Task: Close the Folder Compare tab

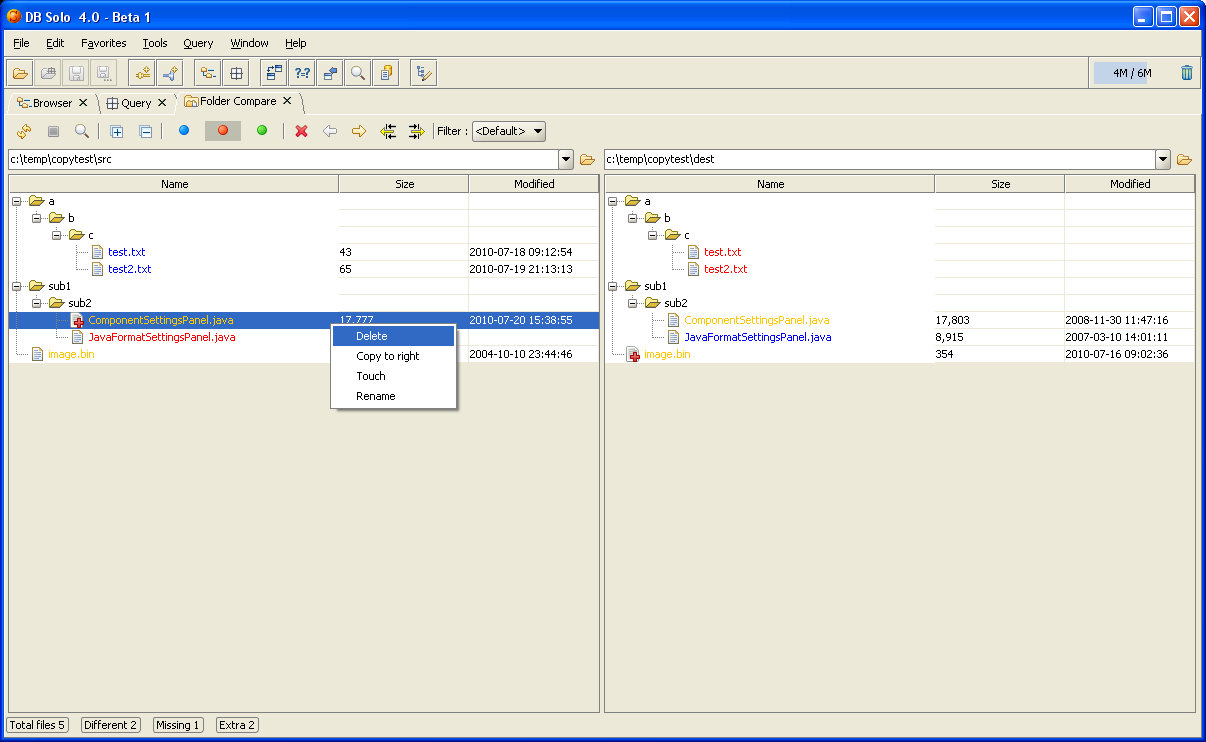Action: click(x=287, y=101)
